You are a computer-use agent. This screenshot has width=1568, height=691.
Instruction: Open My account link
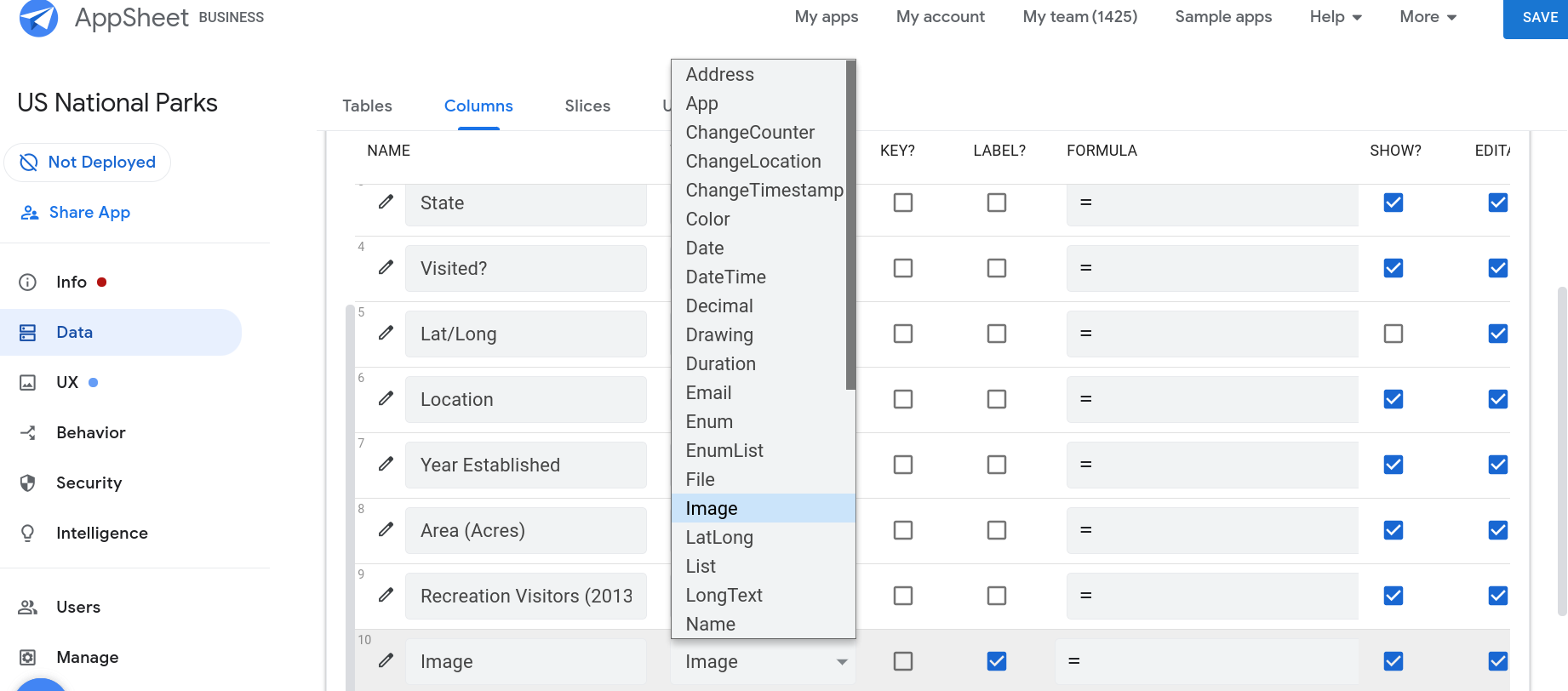pyautogui.click(x=940, y=17)
